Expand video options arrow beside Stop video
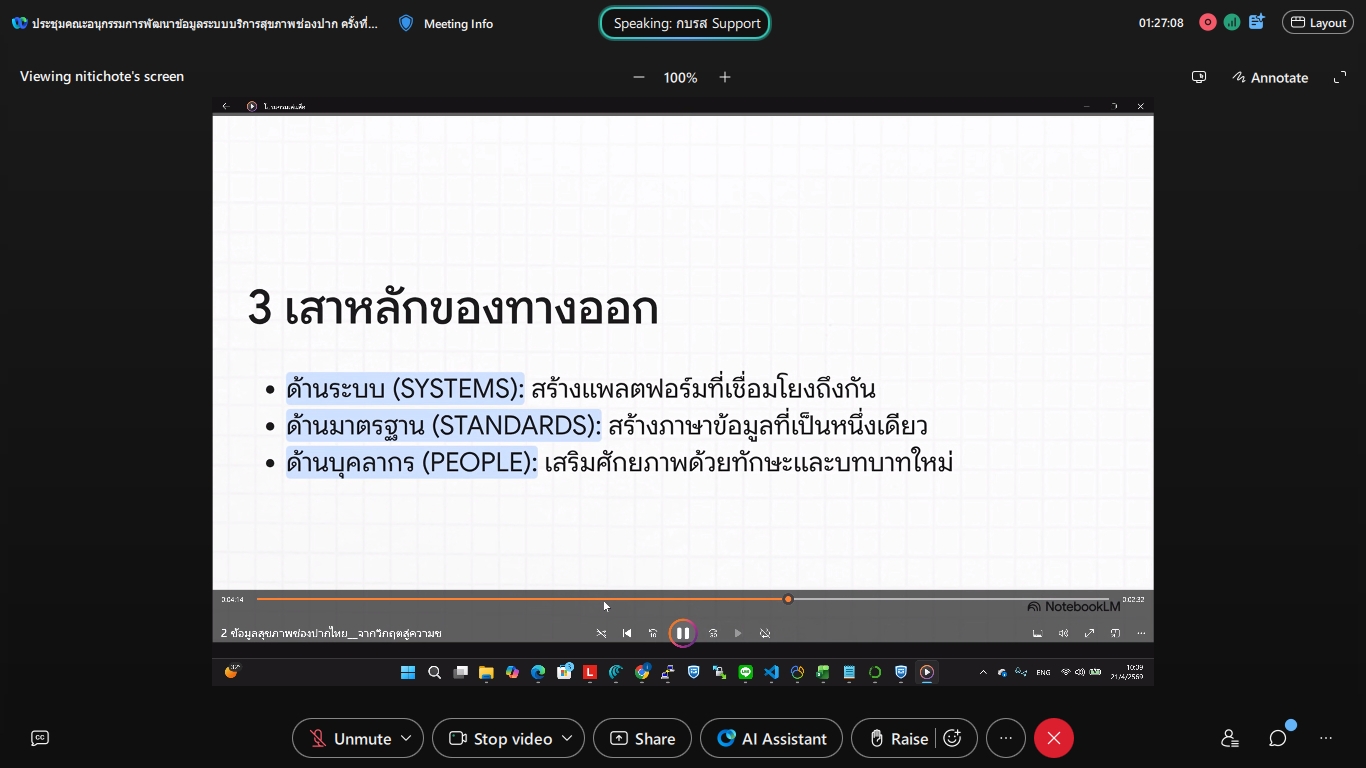The width and height of the screenshot is (1366, 768). click(x=567, y=738)
